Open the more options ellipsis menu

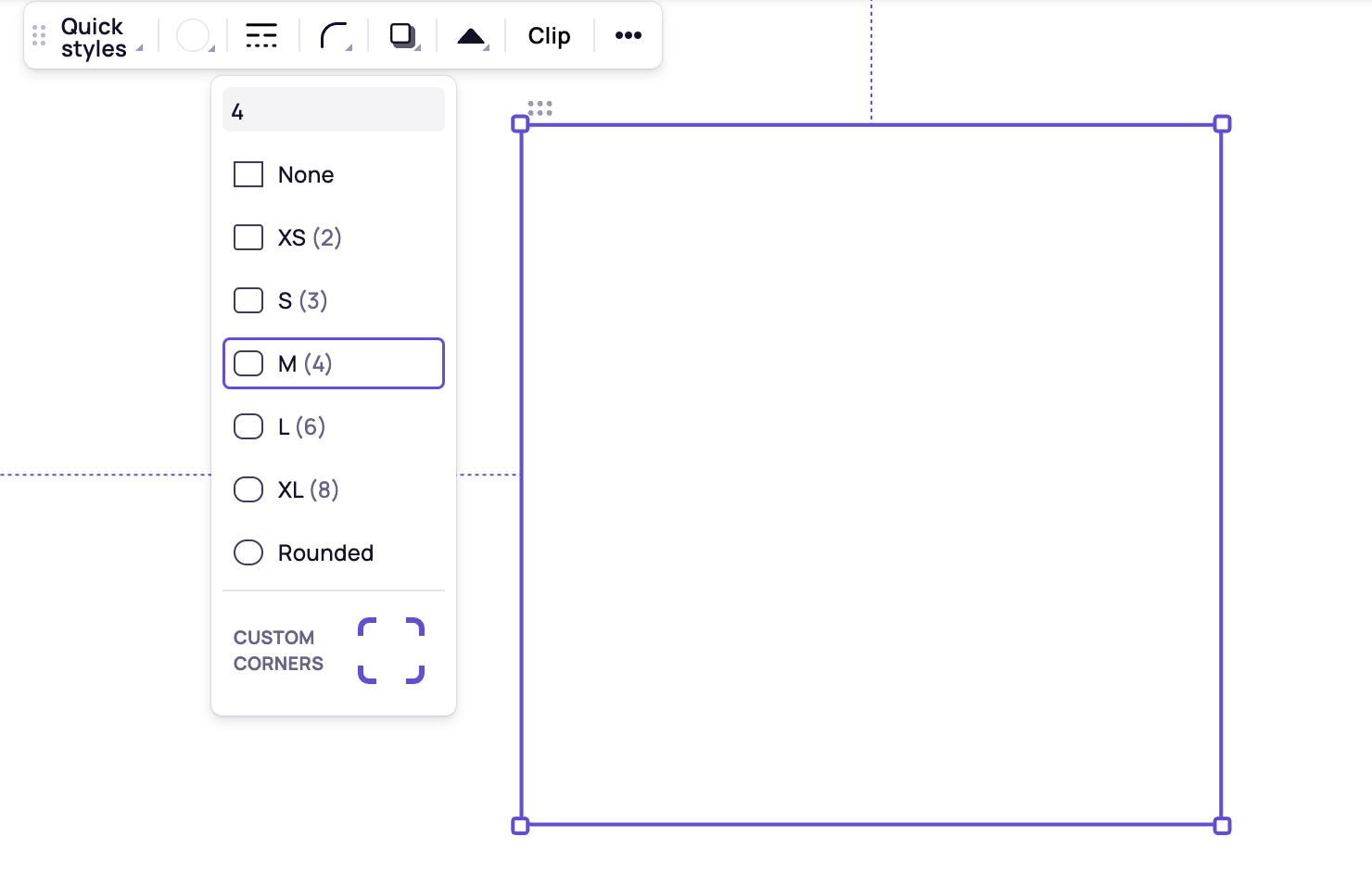[x=629, y=35]
